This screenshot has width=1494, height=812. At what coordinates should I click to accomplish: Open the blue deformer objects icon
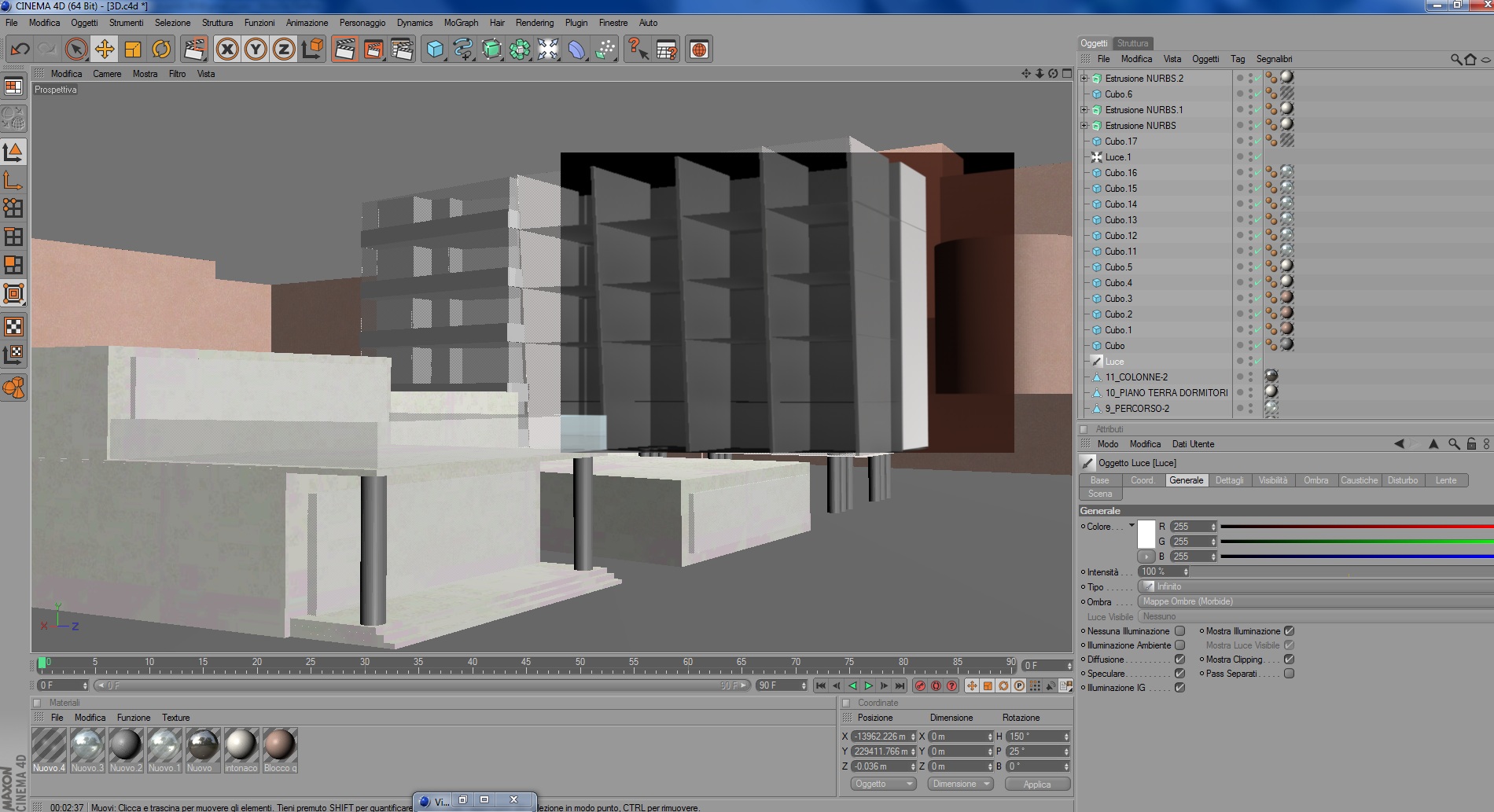(x=576, y=50)
